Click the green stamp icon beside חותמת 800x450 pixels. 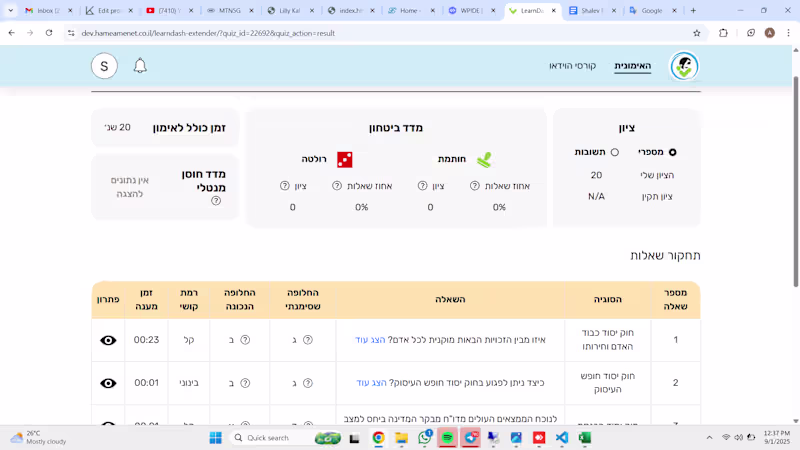click(x=484, y=160)
